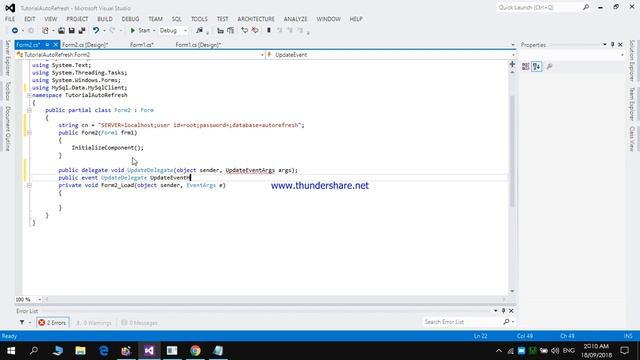
Task: Open the taskbar search magnifier
Action: click(x=34, y=351)
